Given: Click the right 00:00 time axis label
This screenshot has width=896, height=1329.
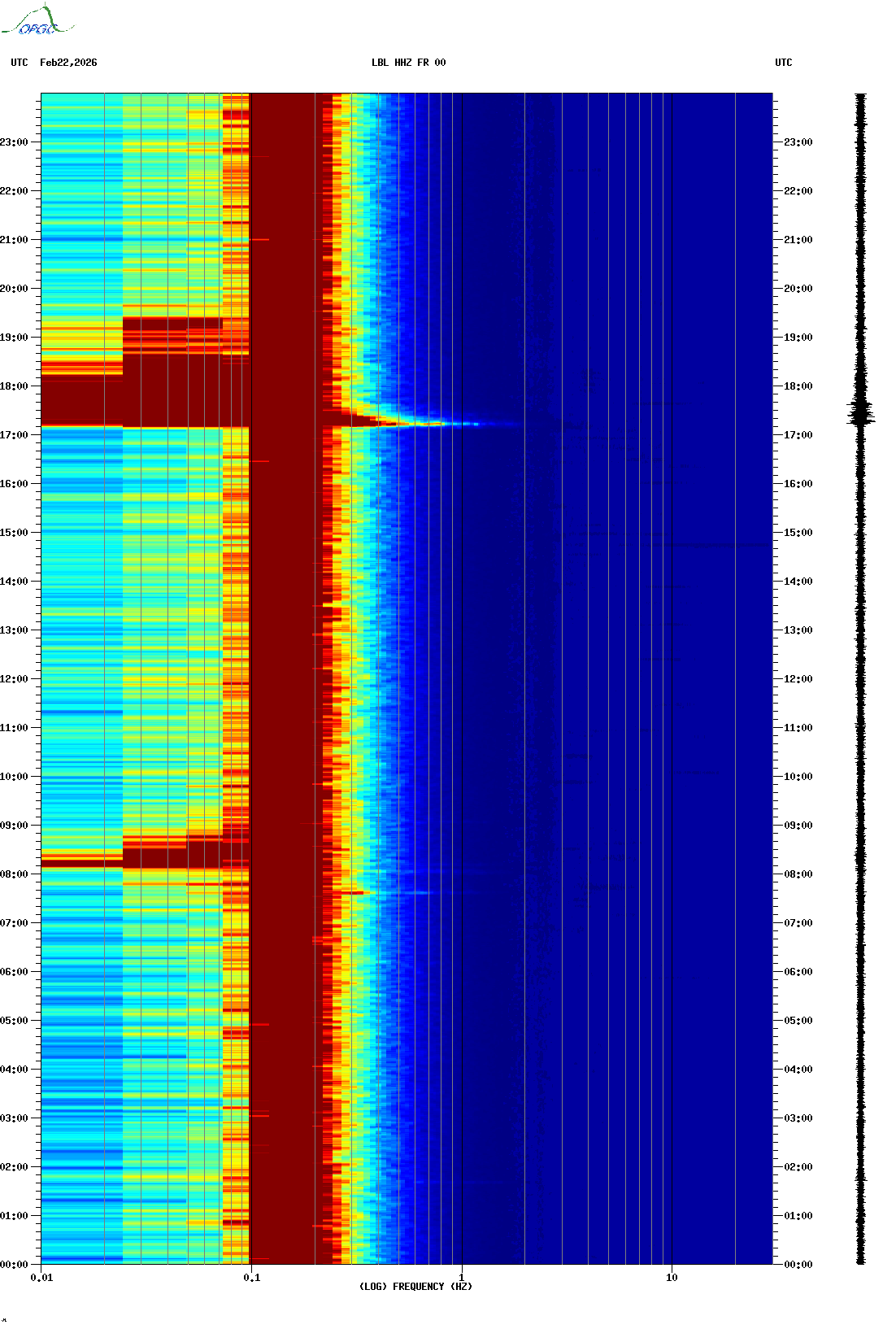Looking at the screenshot, I should [798, 1265].
